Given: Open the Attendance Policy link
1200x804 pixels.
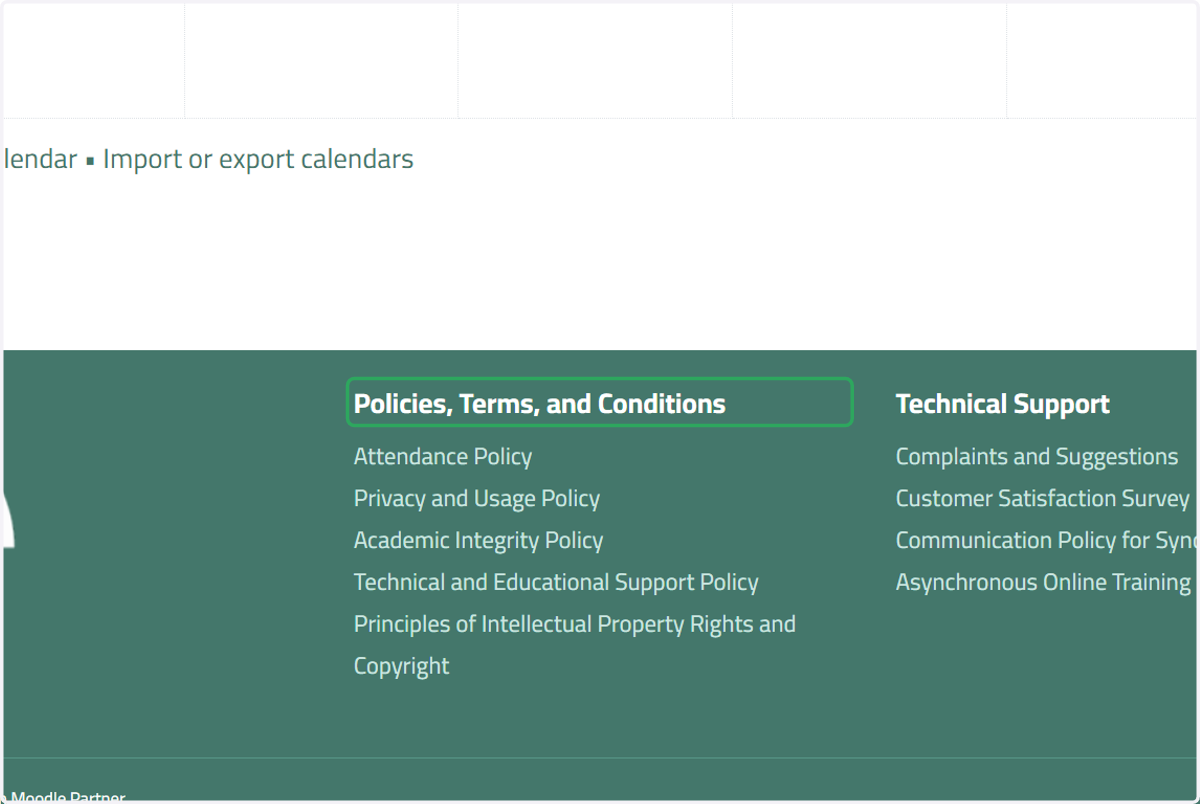Looking at the screenshot, I should pos(443,457).
